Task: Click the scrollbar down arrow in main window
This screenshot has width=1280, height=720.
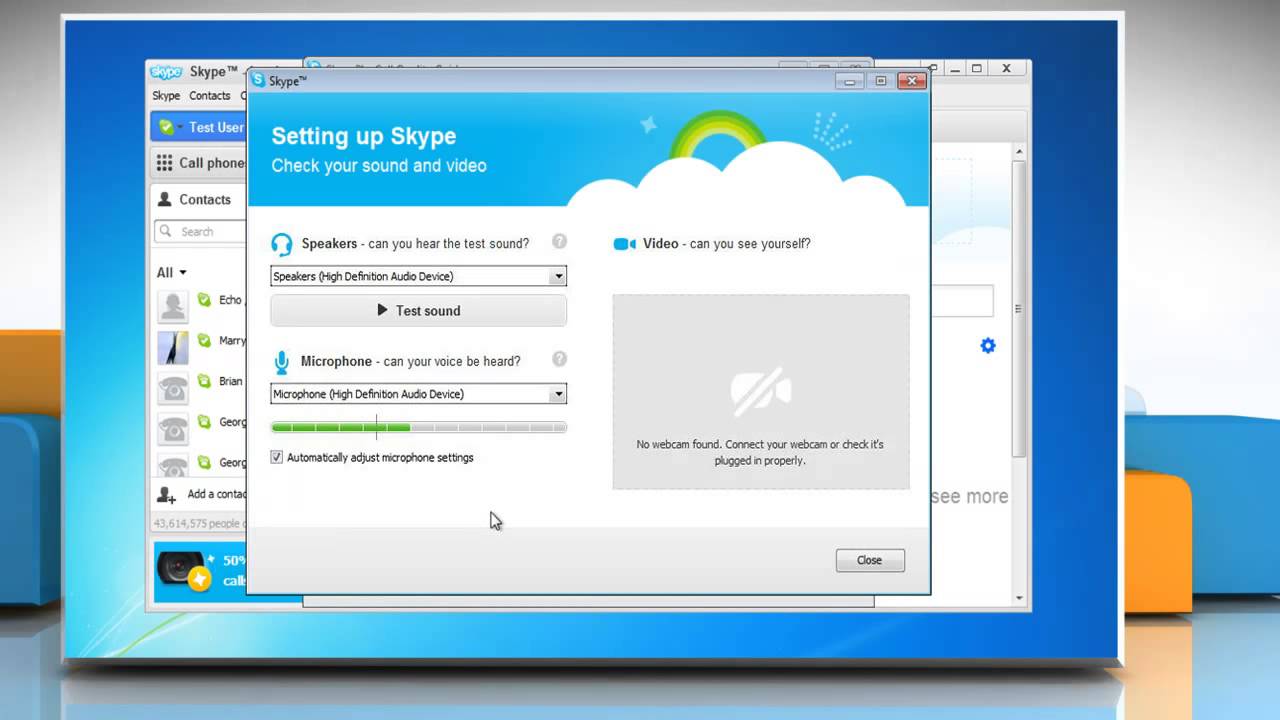Action: [x=1019, y=598]
